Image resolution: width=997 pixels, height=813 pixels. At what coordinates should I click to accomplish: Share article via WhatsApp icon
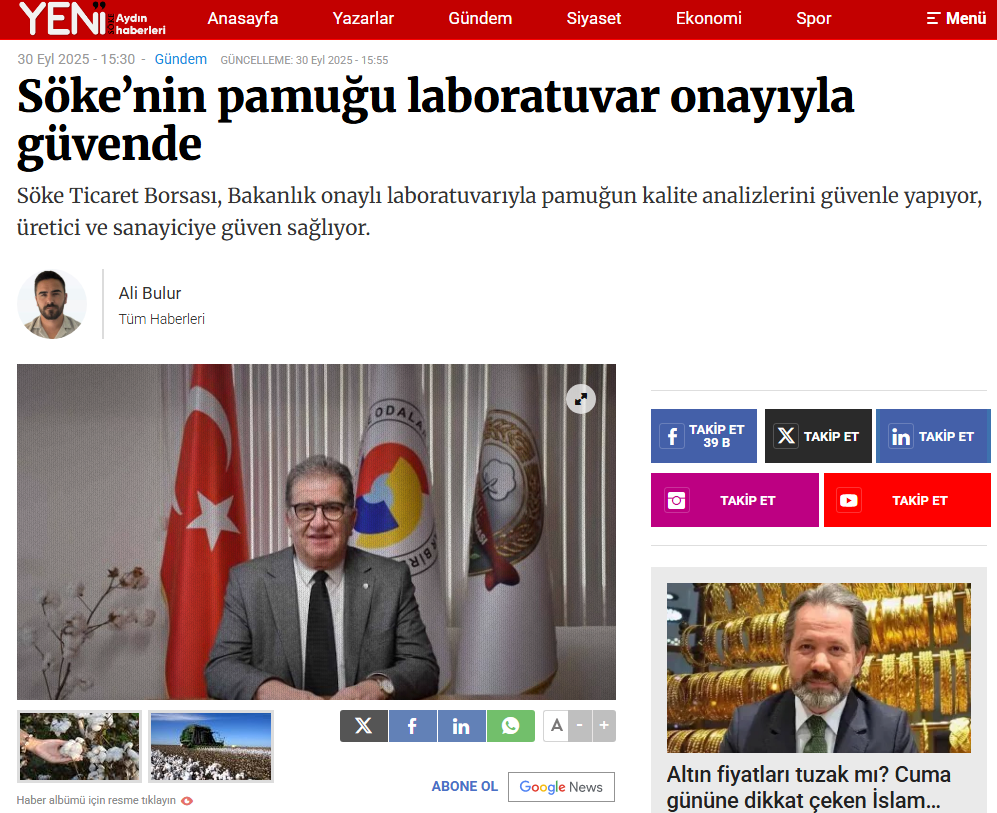[x=511, y=726]
